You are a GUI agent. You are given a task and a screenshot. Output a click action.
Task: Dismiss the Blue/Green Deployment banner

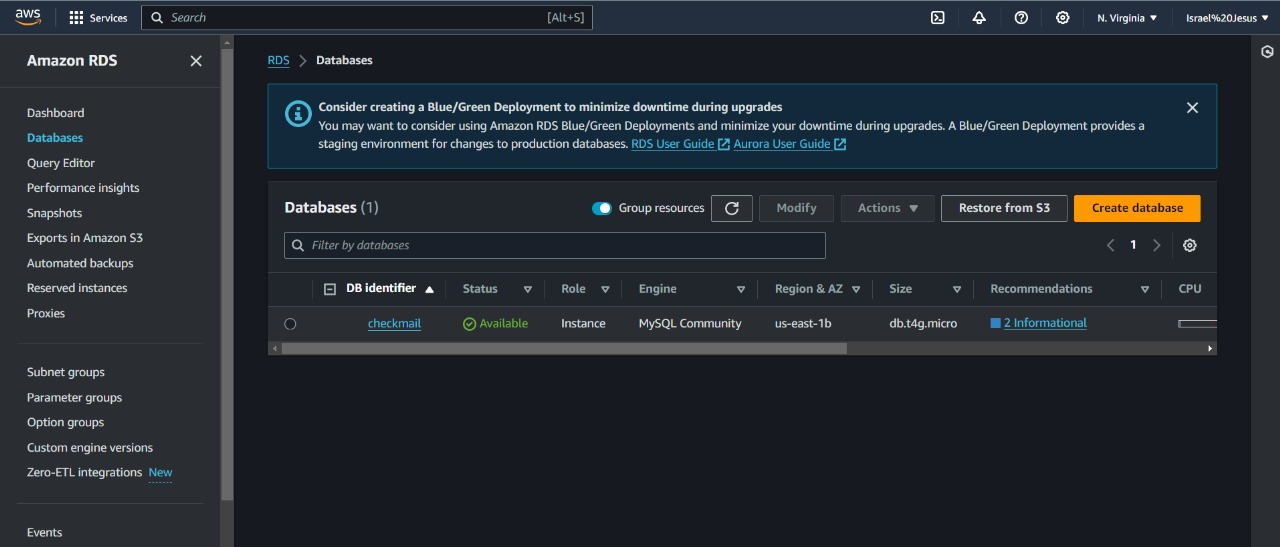[x=1192, y=108]
